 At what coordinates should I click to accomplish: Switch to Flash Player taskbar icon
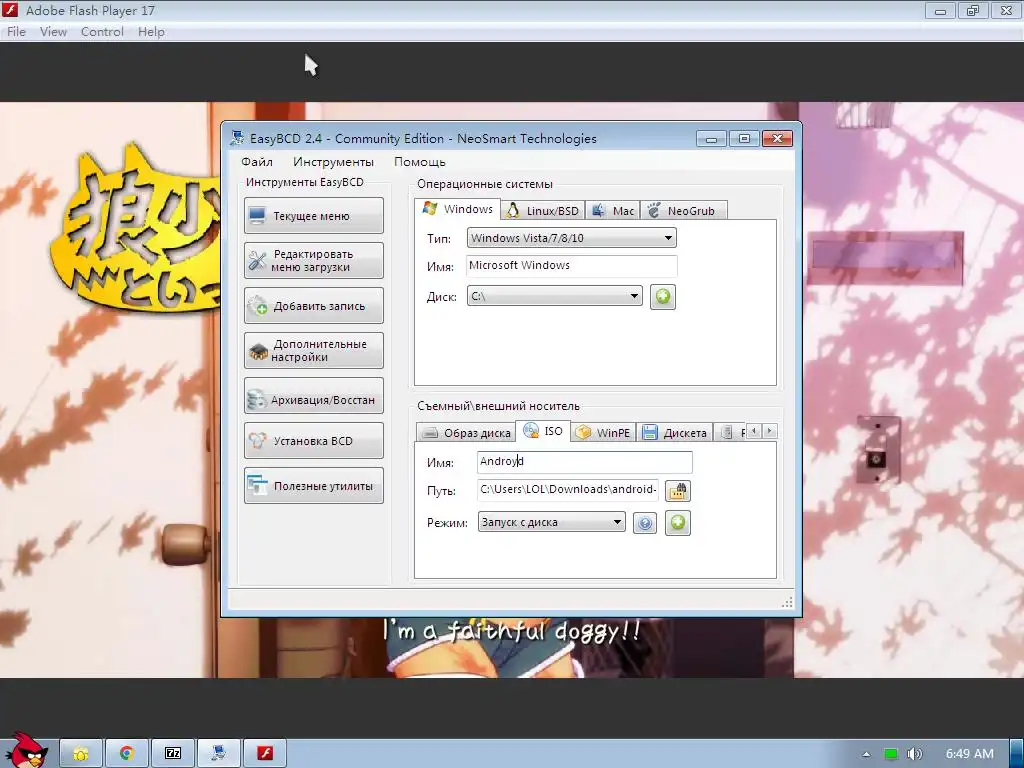pyautogui.click(x=264, y=754)
